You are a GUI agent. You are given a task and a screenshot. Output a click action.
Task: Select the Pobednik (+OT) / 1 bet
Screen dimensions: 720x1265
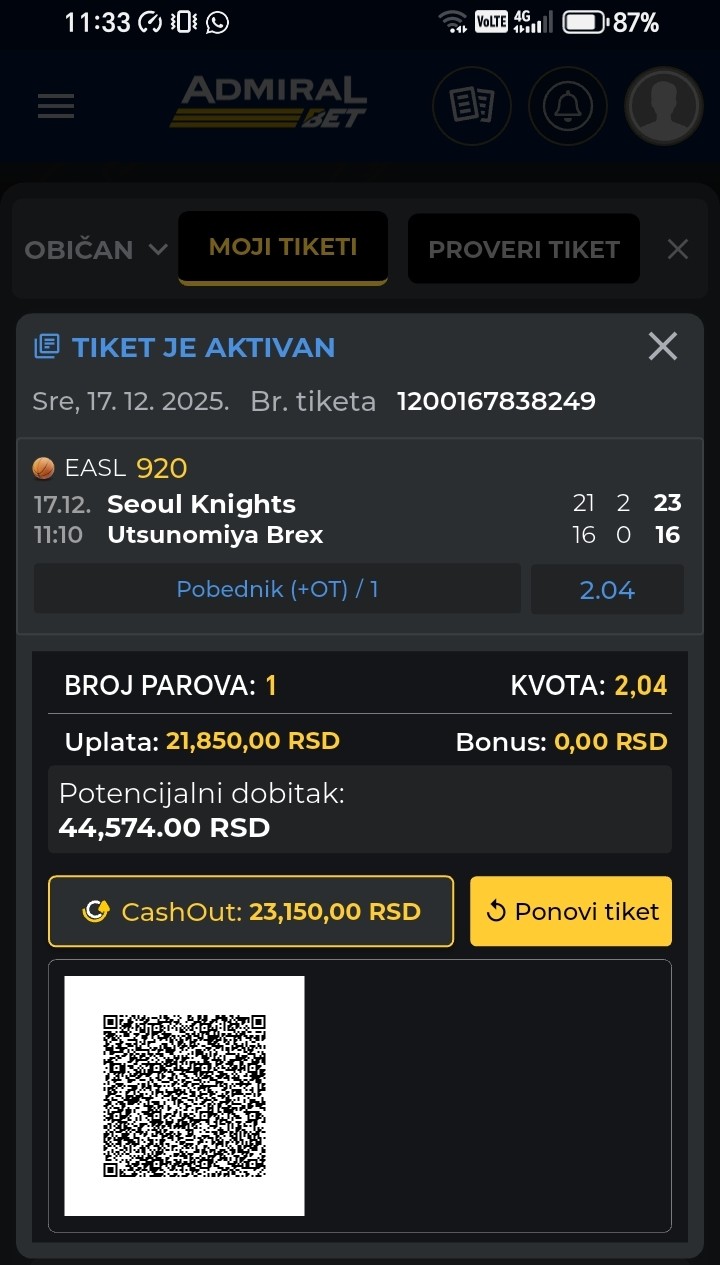pyautogui.click(x=277, y=589)
